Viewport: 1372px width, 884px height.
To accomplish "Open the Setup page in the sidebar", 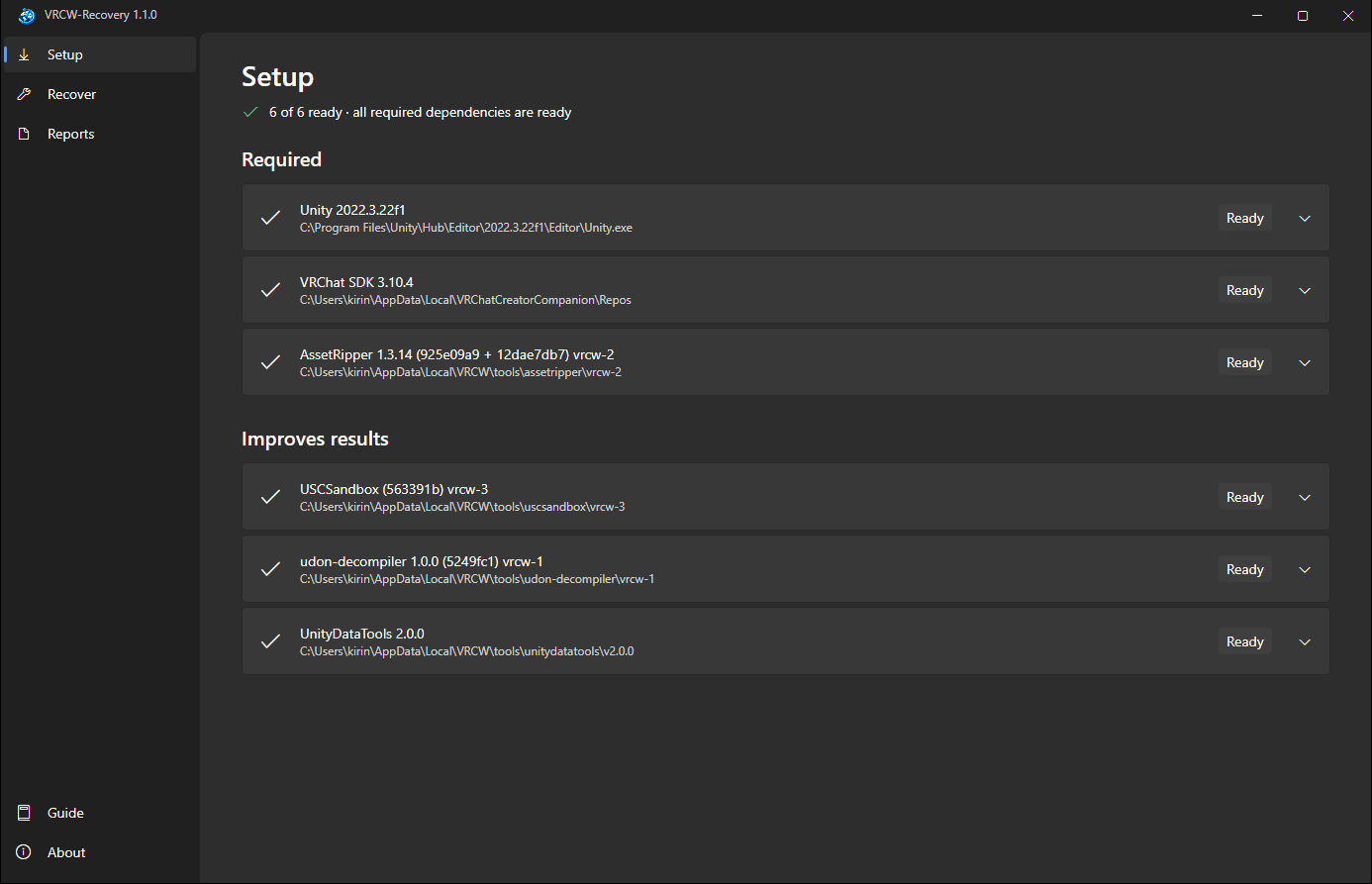I will (100, 54).
